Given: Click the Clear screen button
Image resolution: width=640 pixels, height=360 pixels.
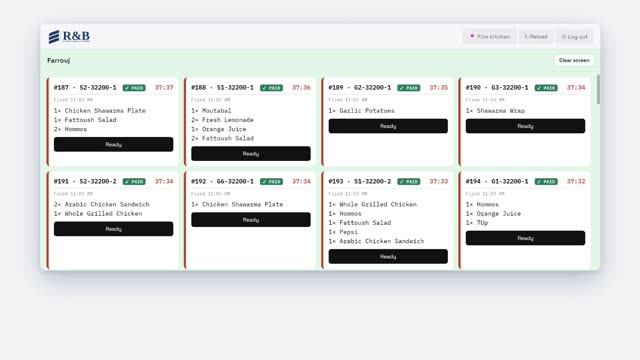Looking at the screenshot, I should coord(574,60).
